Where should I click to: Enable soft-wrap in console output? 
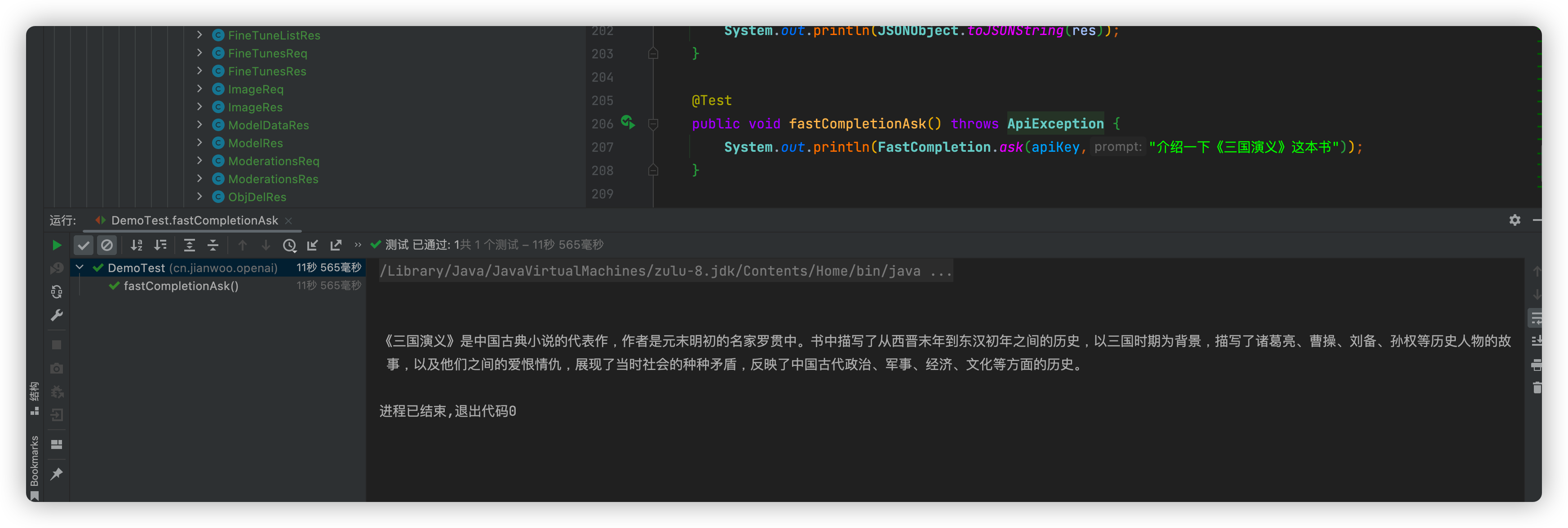click(x=1536, y=317)
